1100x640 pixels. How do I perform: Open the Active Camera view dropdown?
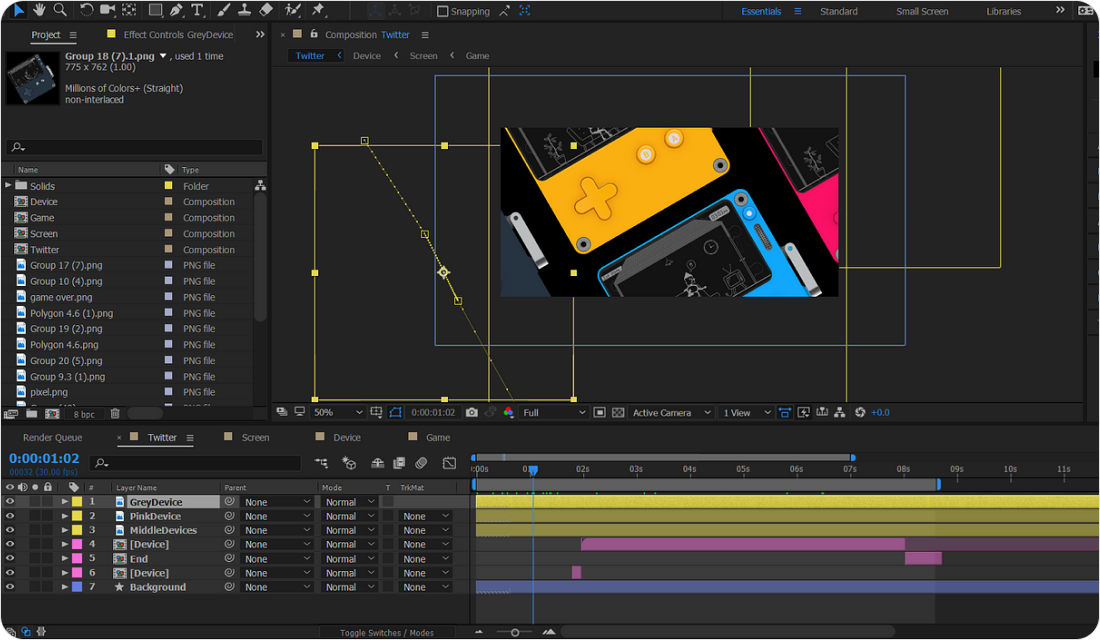pos(671,412)
